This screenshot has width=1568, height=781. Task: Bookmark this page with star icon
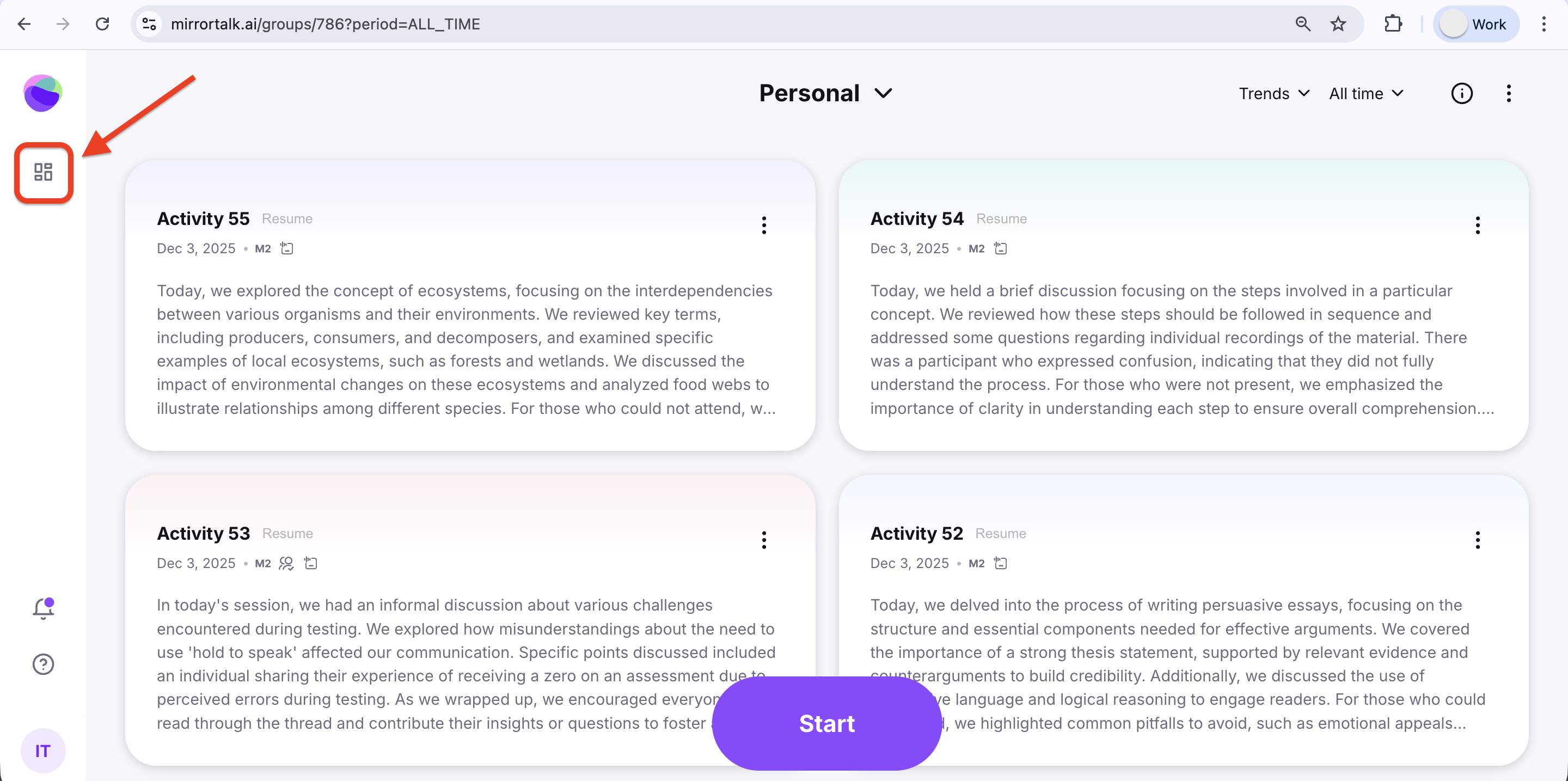[1338, 25]
